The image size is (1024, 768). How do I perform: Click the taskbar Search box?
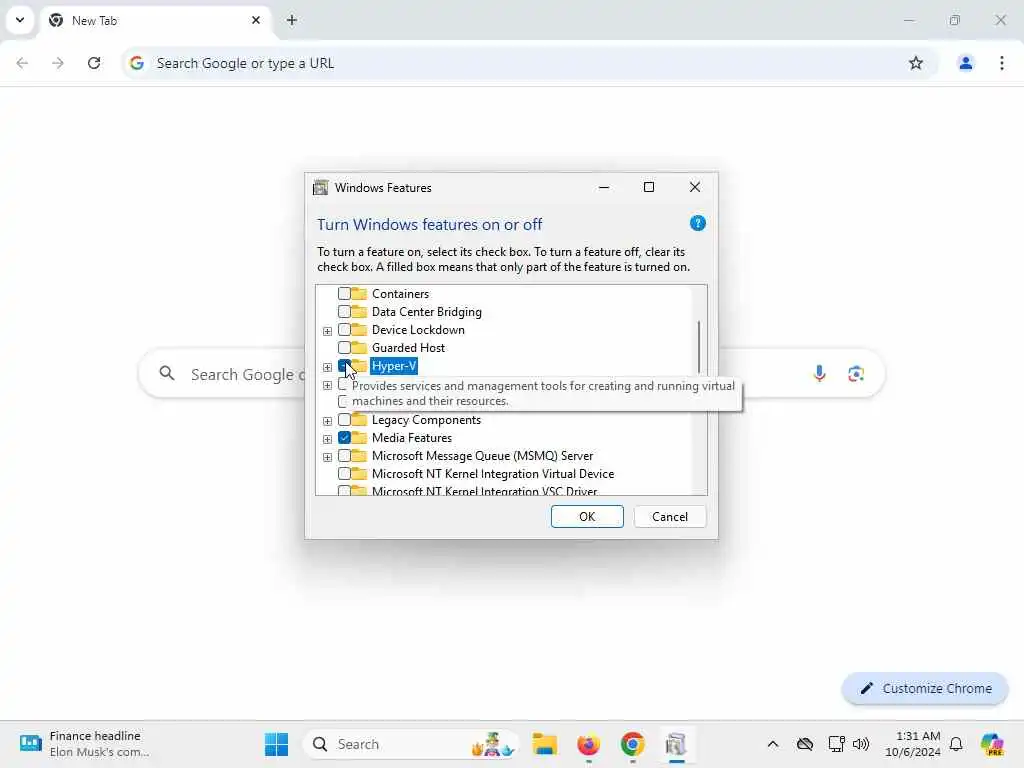(410, 744)
